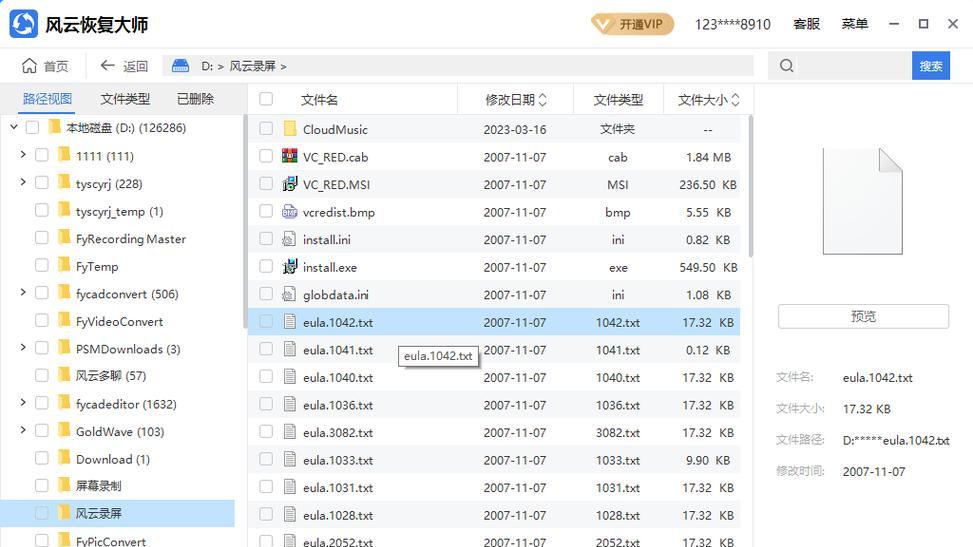Click the 预览 preview button
Viewport: 973px width, 547px height.
863,316
